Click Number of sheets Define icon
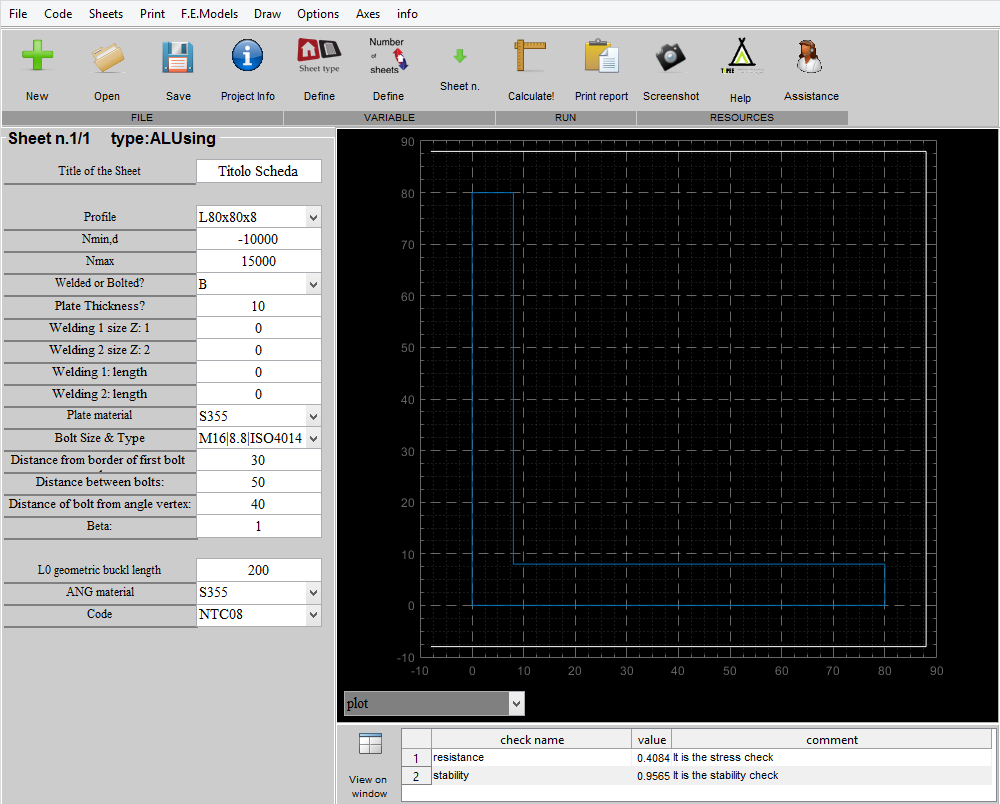 point(388,56)
